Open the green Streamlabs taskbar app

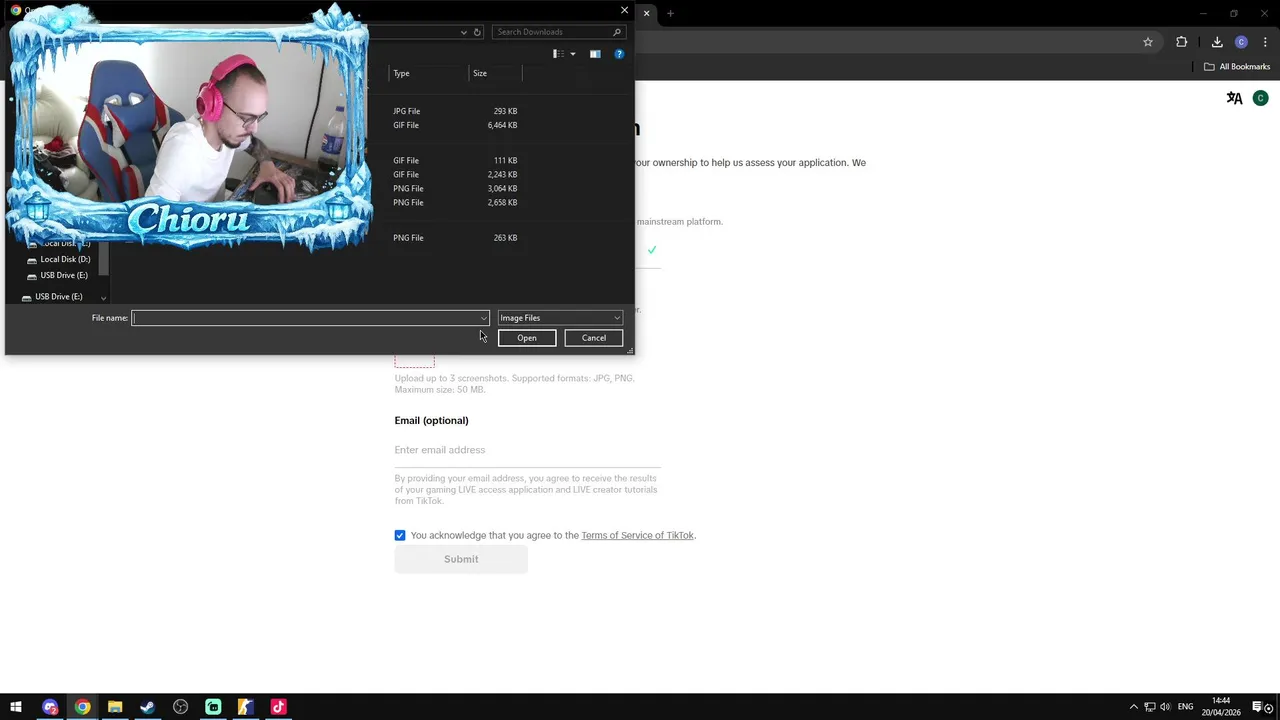[213, 707]
